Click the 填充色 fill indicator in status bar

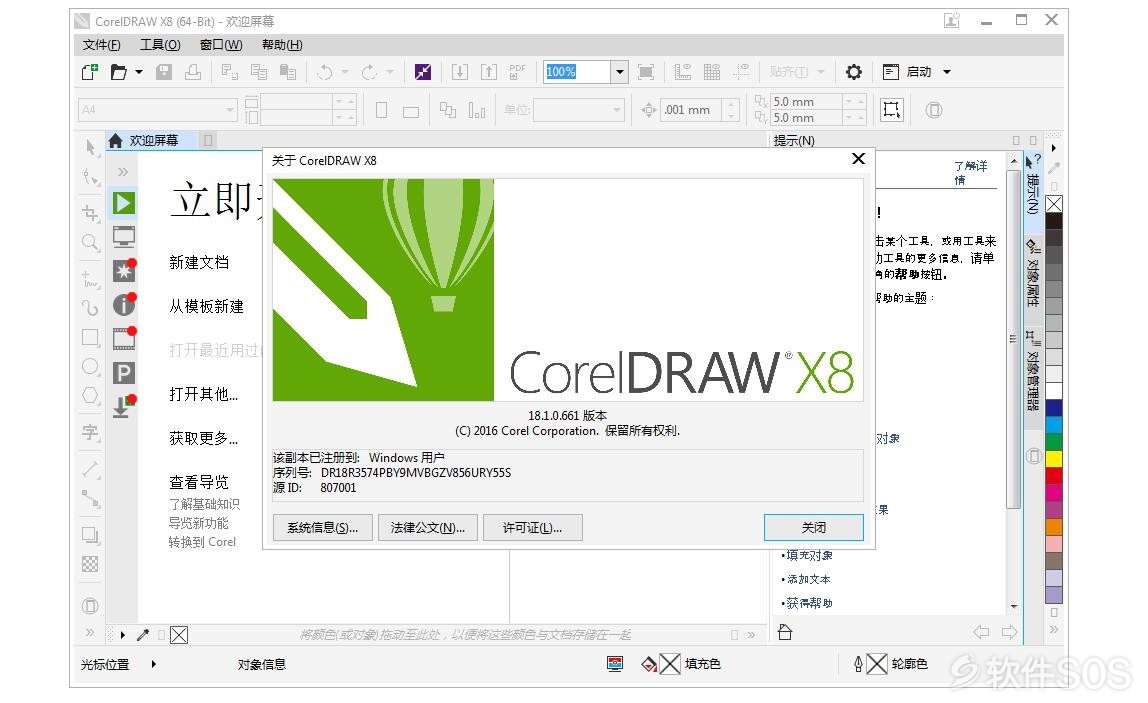[x=681, y=664]
